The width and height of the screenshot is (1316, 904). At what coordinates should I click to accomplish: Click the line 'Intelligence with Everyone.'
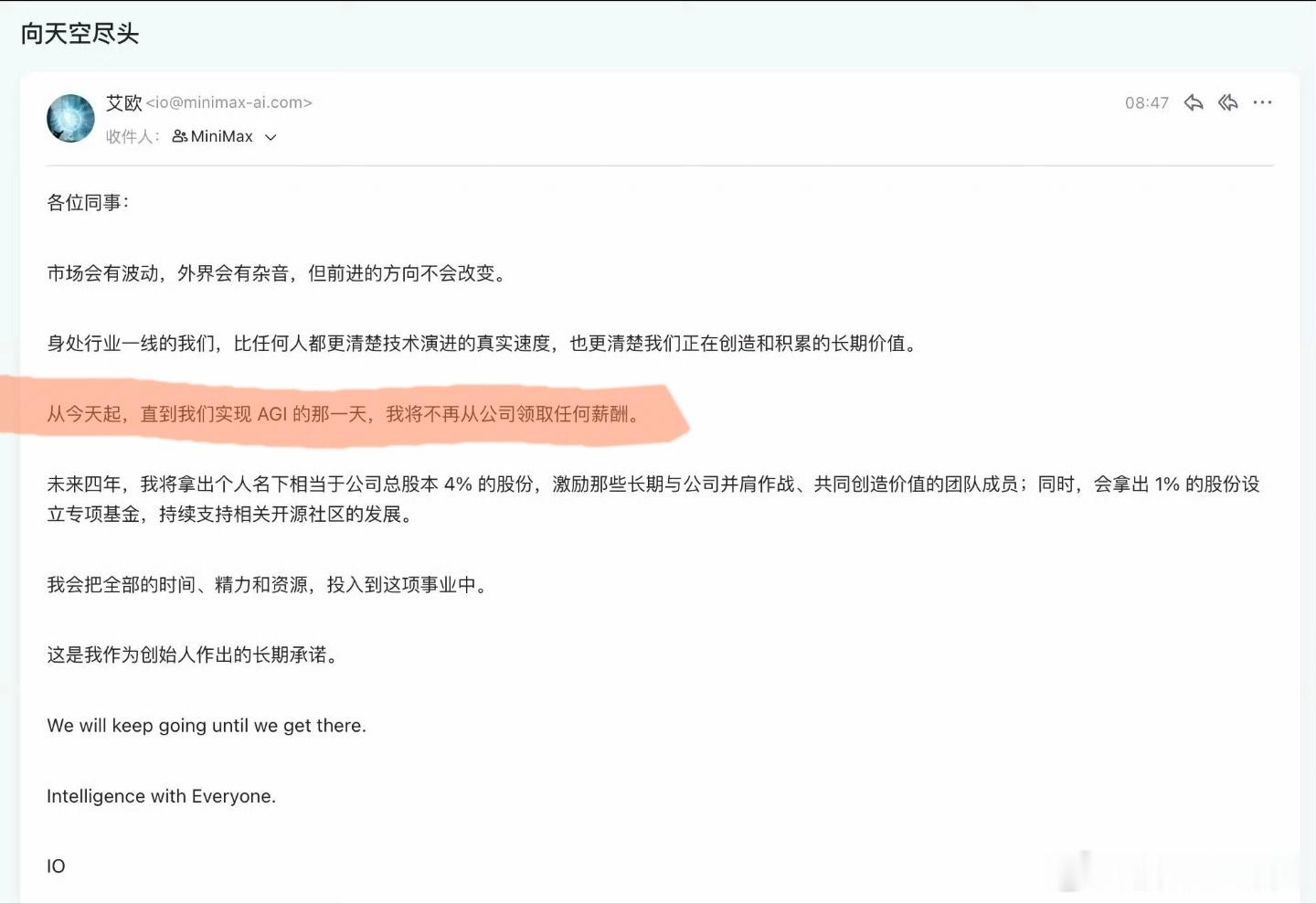coord(161,796)
